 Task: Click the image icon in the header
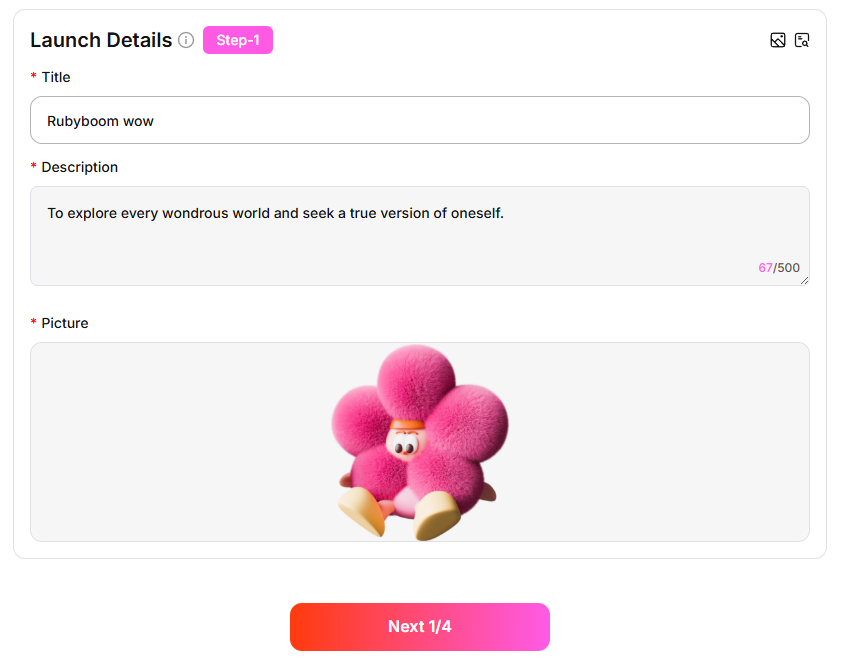778,40
